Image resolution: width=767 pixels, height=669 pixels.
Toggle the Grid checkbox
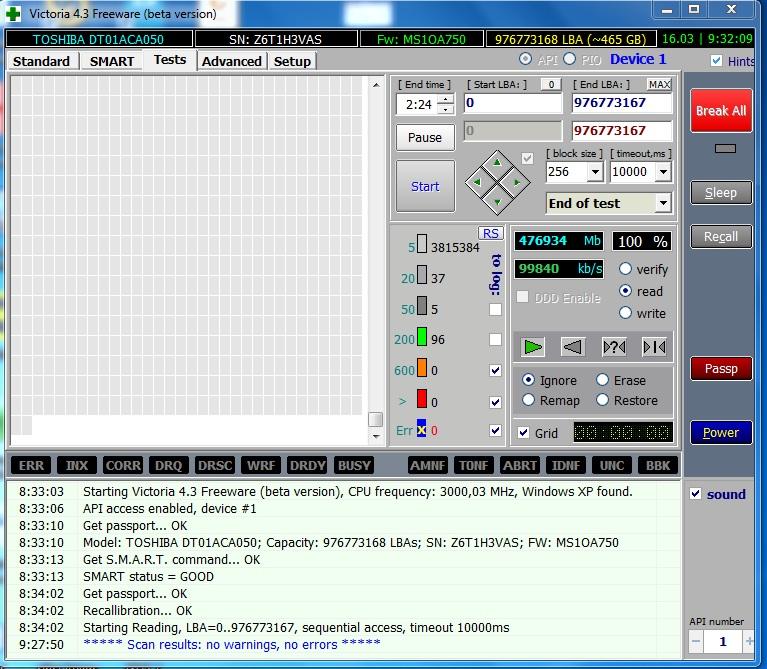[x=523, y=433]
